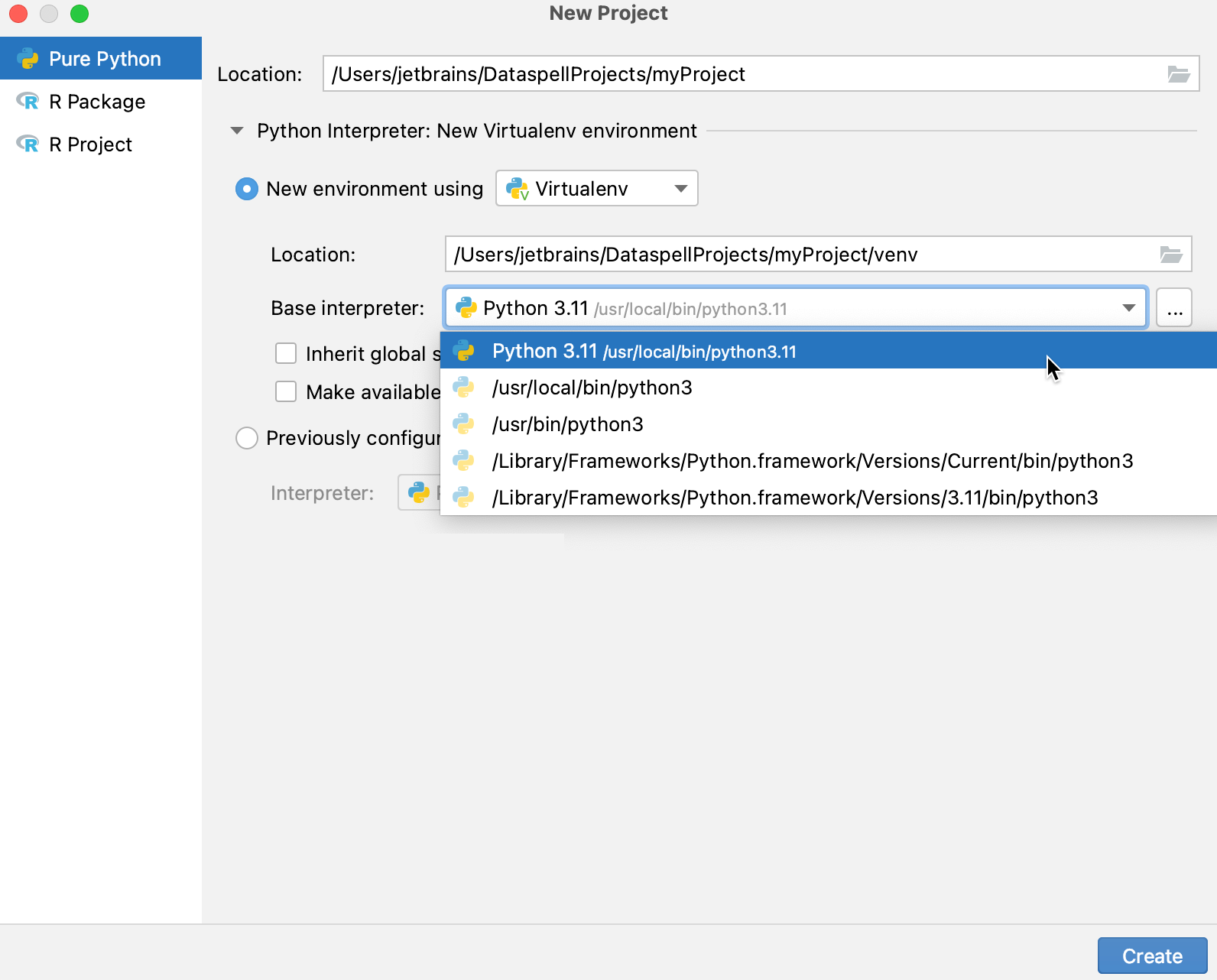This screenshot has width=1217, height=980.
Task: Click the Python icon beside Versions/3.11/bin/python3
Action: coord(464,498)
